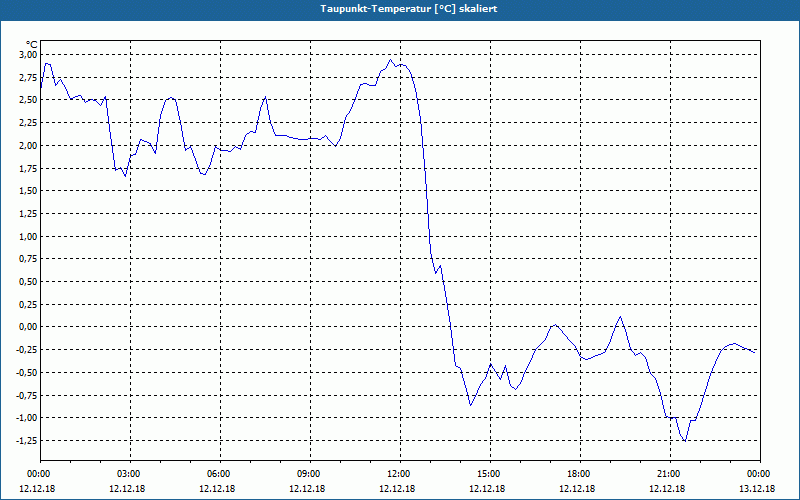
Task: Select the -1,00 y-axis value
Action: (x=28, y=418)
